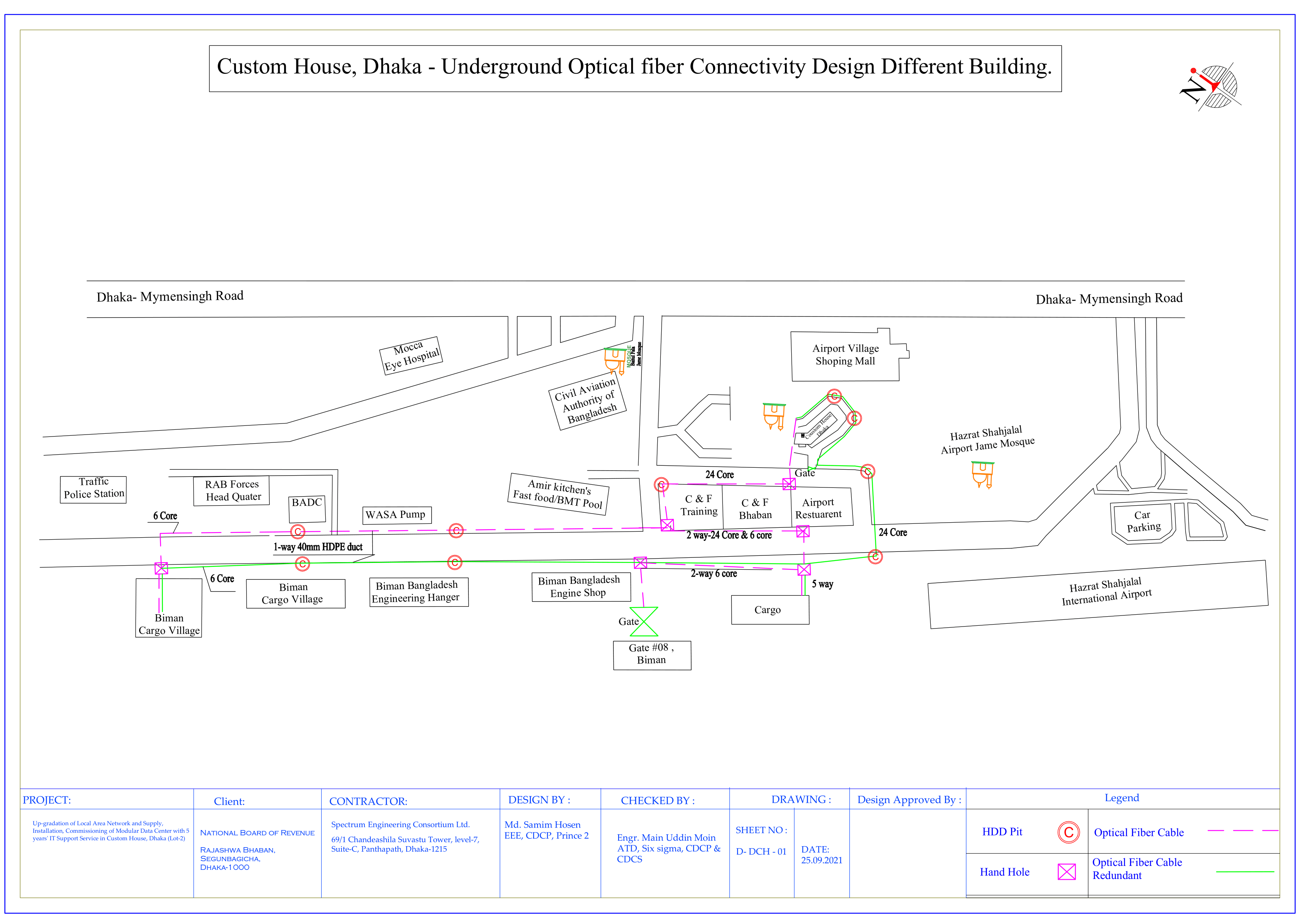Select the '5 way' annotation
The height and width of the screenshot is (924, 1307).
tap(822, 584)
